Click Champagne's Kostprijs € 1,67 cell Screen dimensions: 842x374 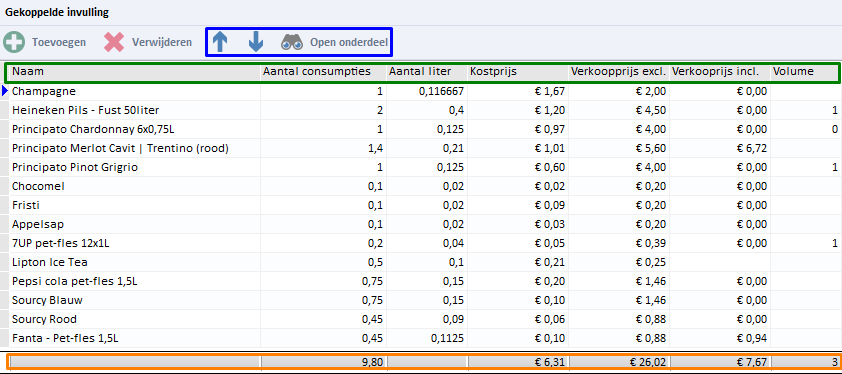point(518,91)
